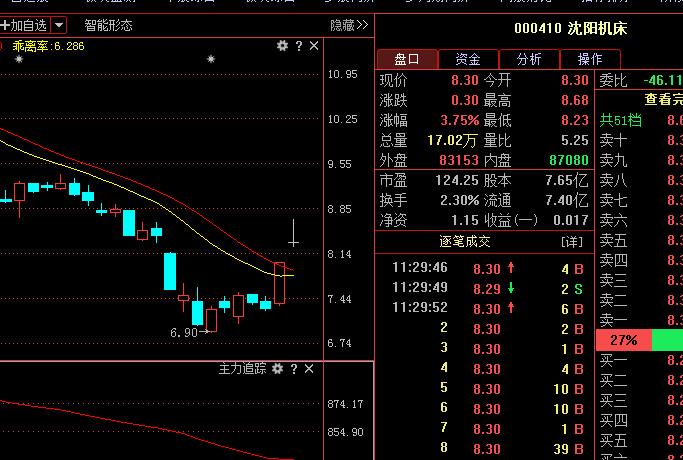Switch to the 资金 tab
Image resolution: width=683 pixels, height=460 pixels.
point(468,59)
